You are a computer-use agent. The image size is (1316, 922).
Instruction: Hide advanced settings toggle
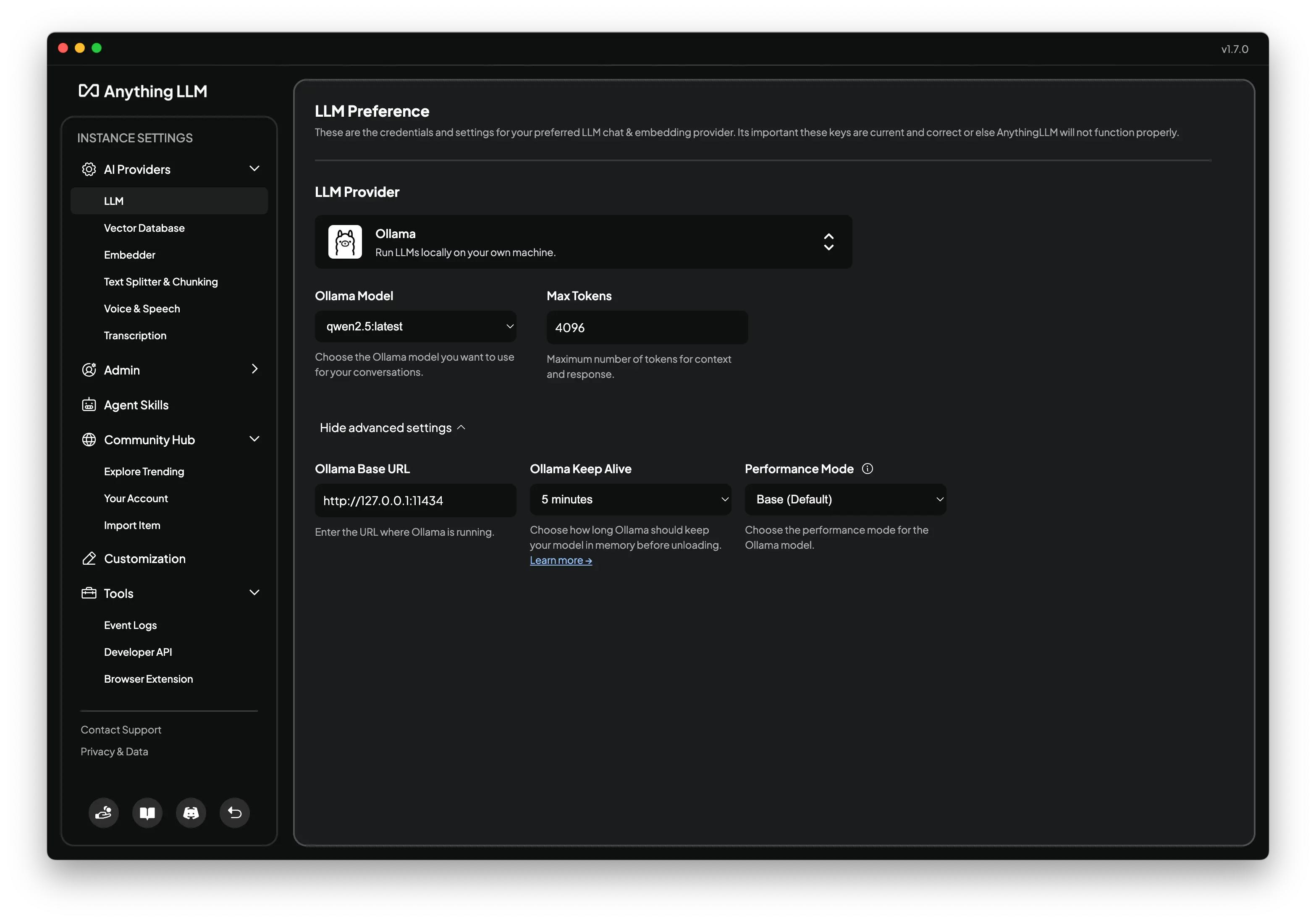(x=393, y=428)
